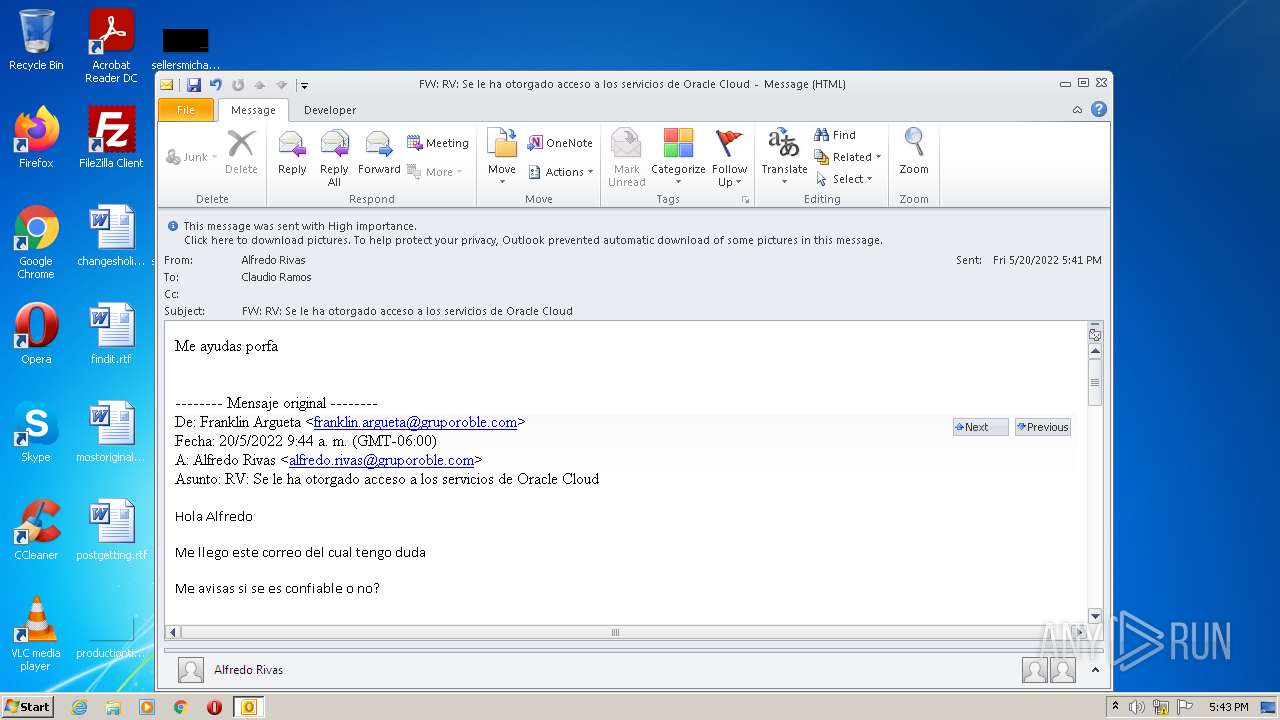Open the Move to folder tool
Image resolution: width=1280 pixels, height=720 pixels.
coord(502,157)
